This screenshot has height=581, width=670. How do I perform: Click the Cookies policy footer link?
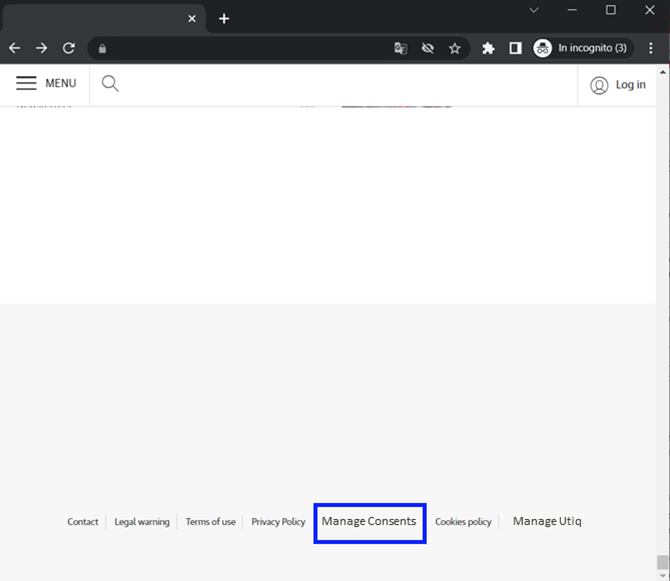(463, 522)
